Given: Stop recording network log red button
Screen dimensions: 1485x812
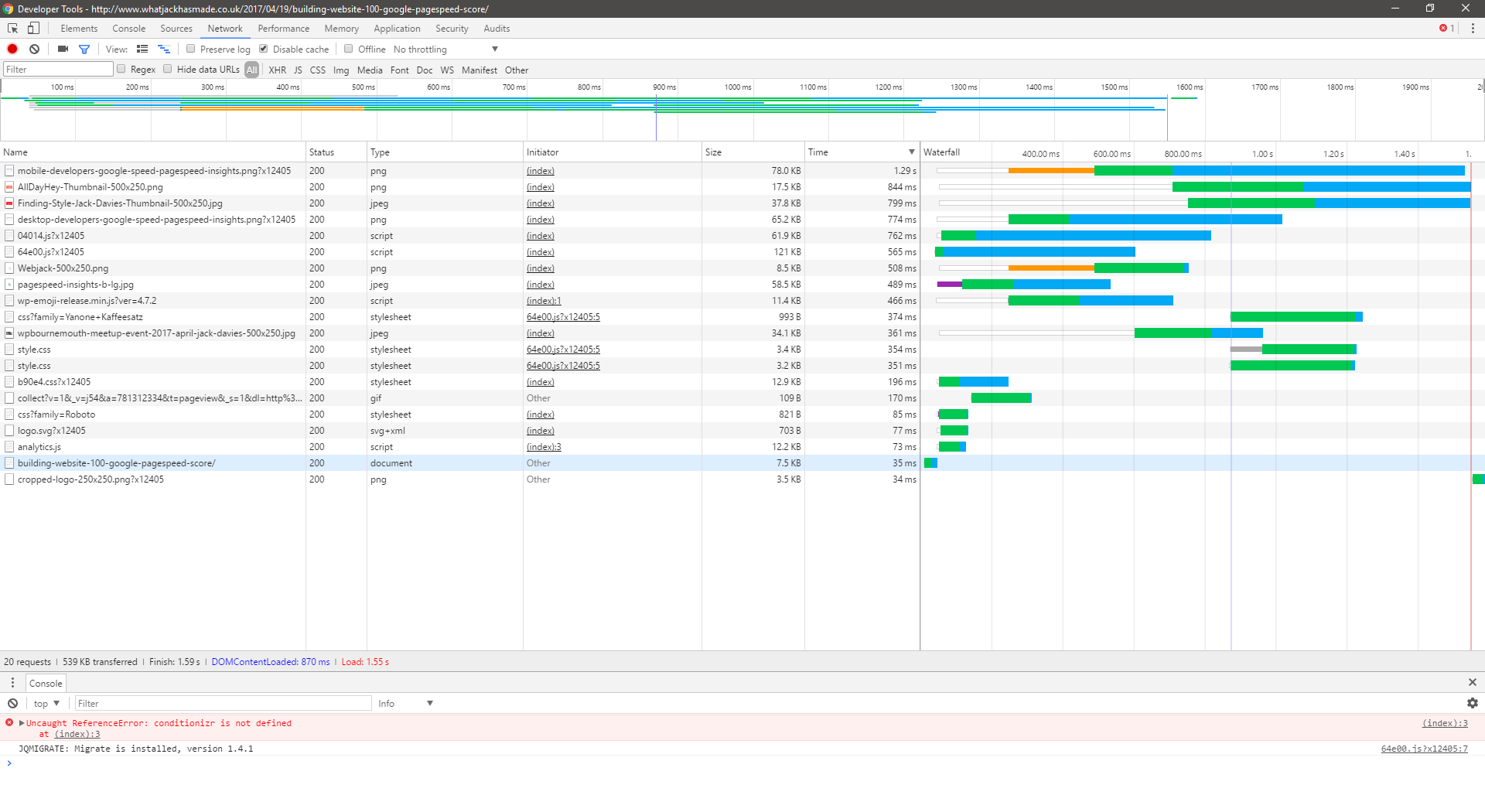Looking at the screenshot, I should click(x=12, y=49).
